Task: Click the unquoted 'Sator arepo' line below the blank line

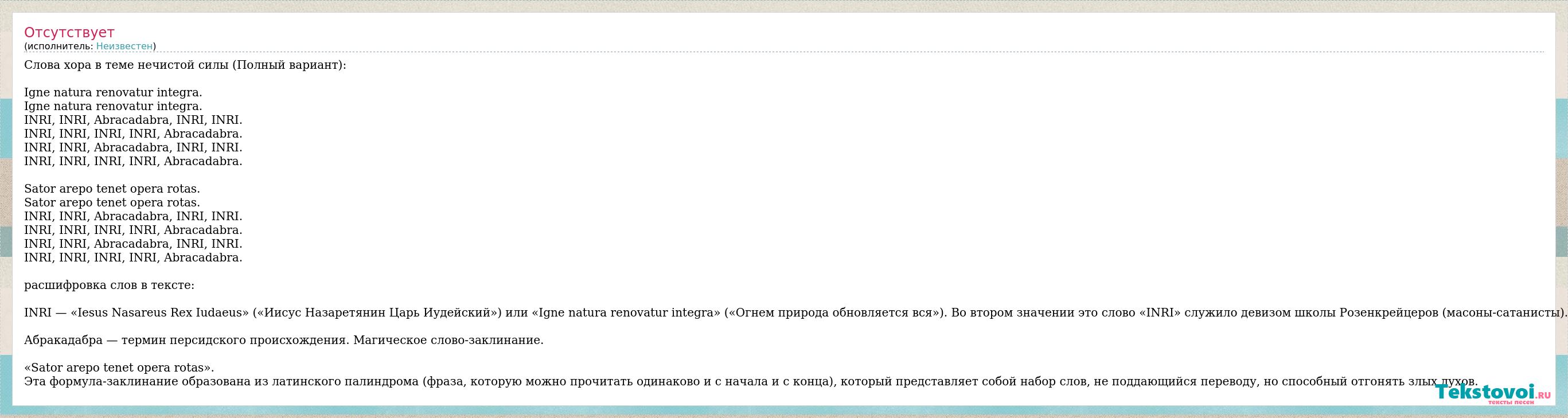Action: coord(112,189)
